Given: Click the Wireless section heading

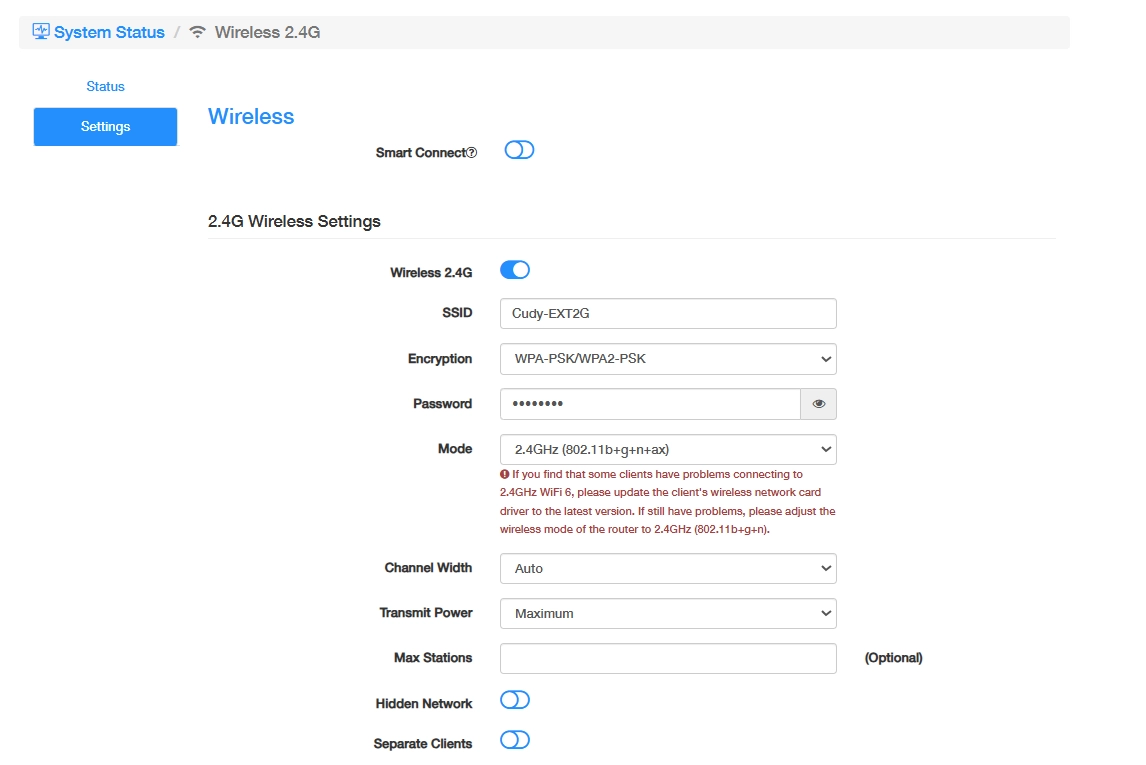Looking at the screenshot, I should pyautogui.click(x=251, y=116).
